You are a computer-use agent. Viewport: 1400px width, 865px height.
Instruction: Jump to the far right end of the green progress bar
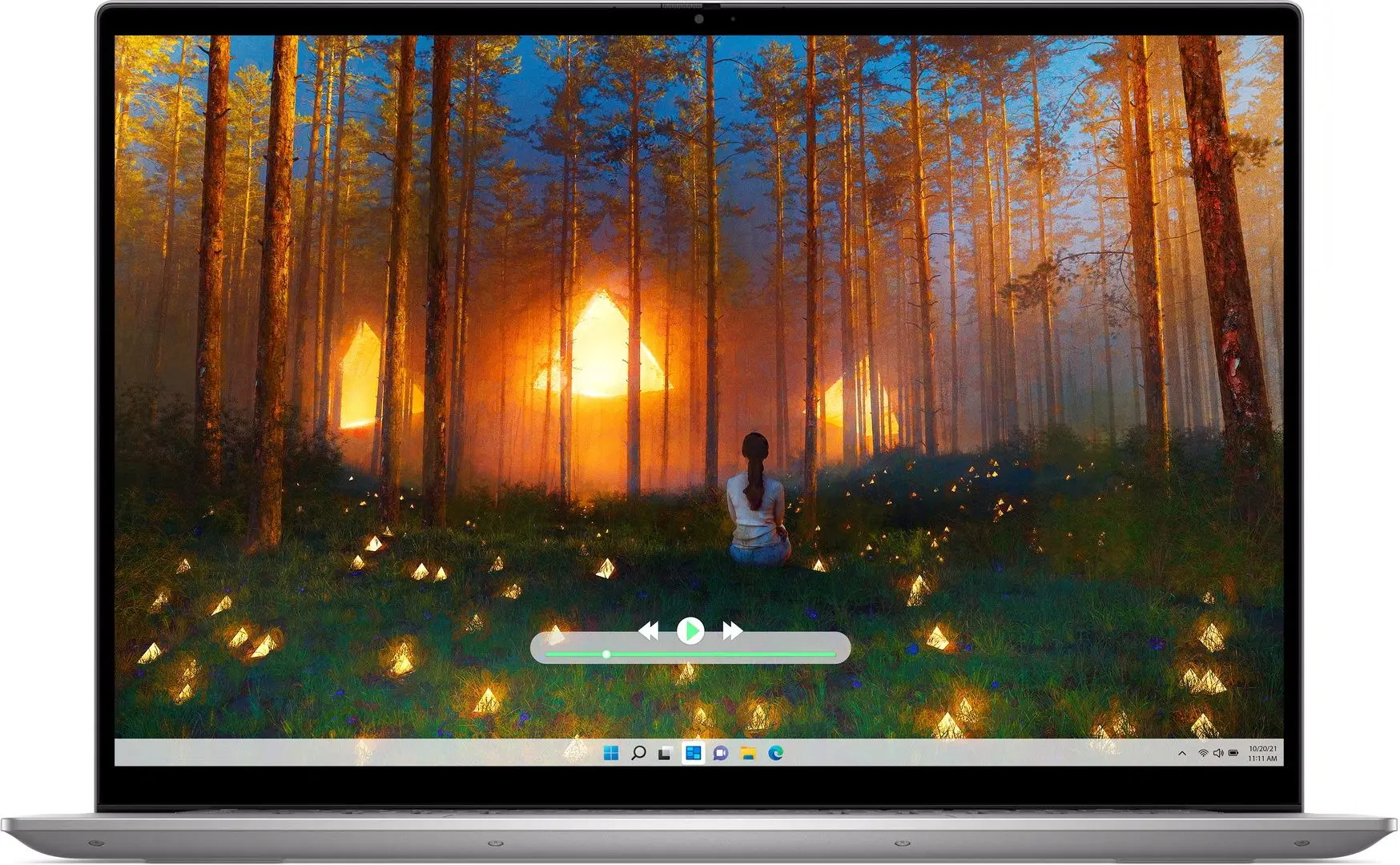tap(833, 654)
